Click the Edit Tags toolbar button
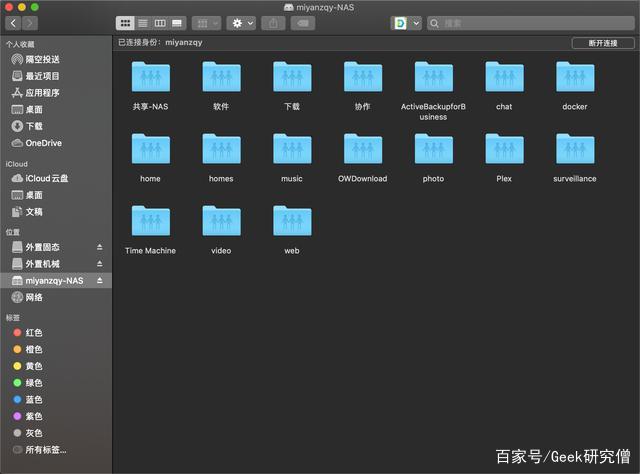Screen dimensions: 640x474 coord(303,23)
